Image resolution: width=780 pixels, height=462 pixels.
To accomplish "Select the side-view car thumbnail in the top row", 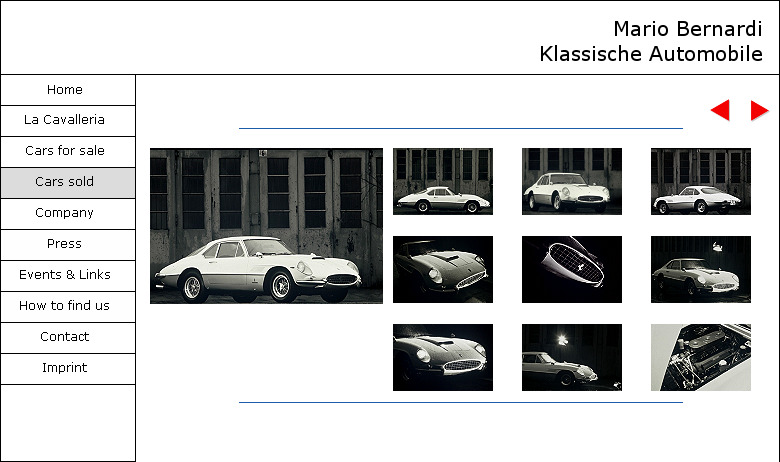I will pyautogui.click(x=443, y=182).
